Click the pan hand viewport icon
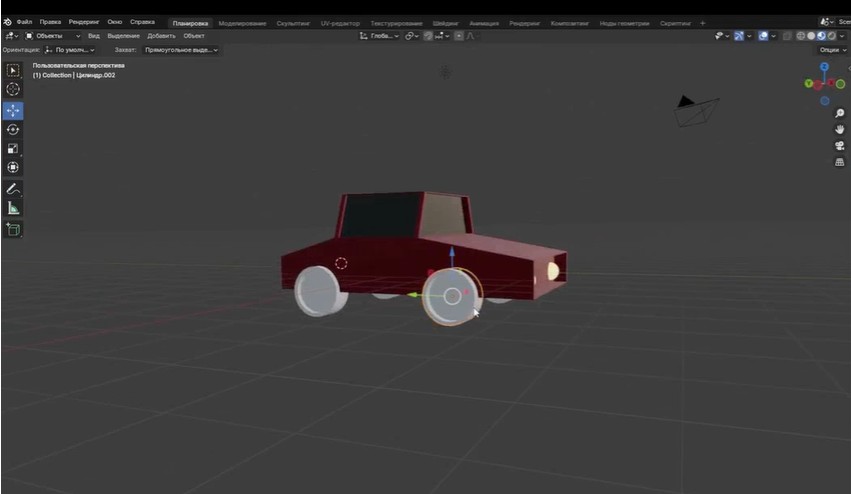Image resolution: width=851 pixels, height=494 pixels. pos(840,130)
